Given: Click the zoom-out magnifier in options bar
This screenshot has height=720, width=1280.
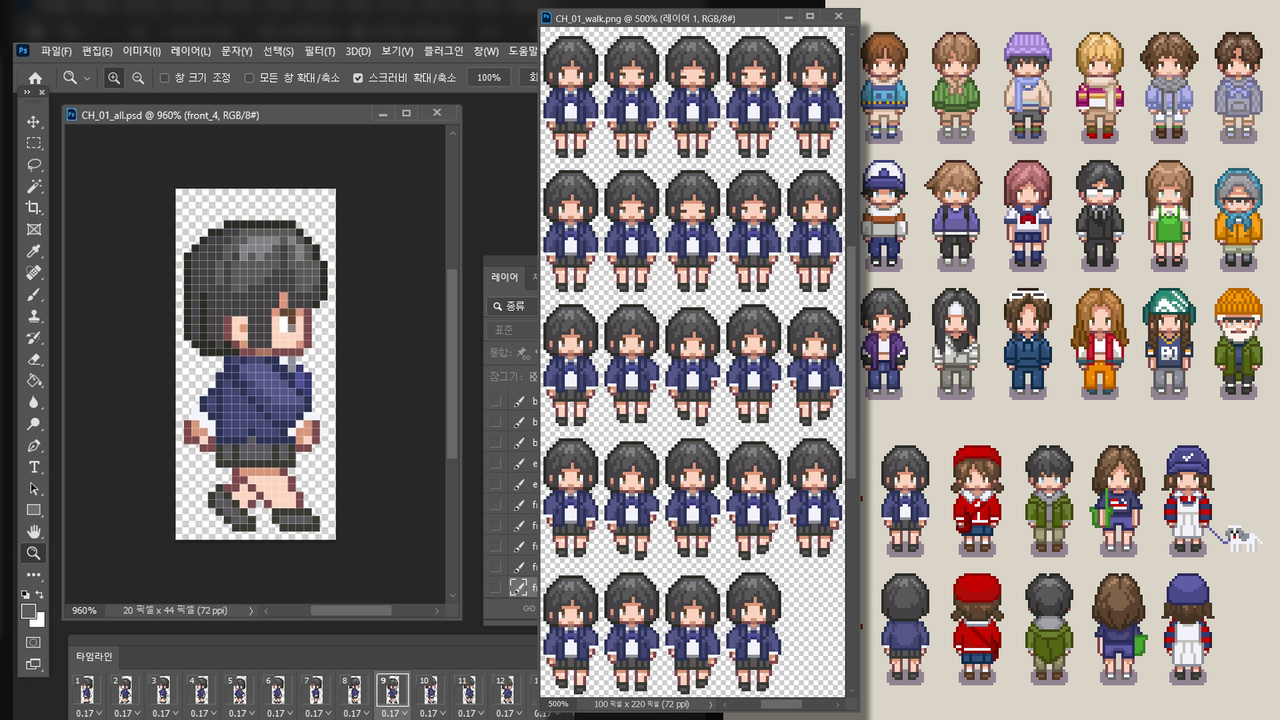Looking at the screenshot, I should pyautogui.click(x=138, y=77).
